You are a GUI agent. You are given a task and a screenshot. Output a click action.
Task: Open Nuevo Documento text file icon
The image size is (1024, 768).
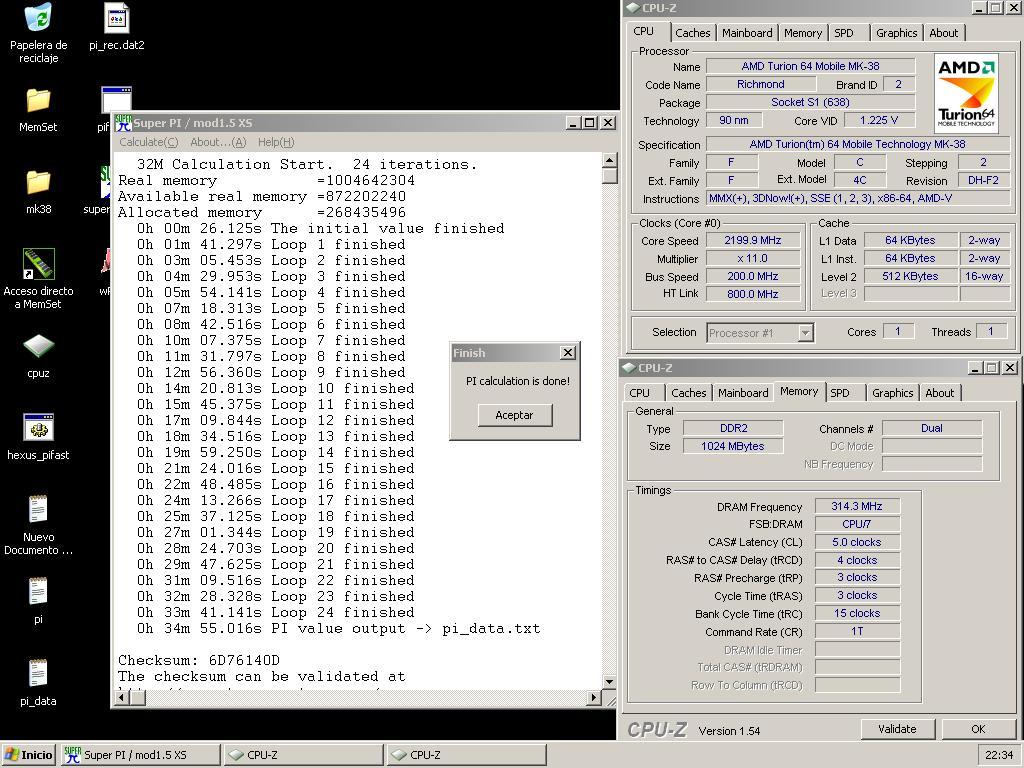[38, 510]
